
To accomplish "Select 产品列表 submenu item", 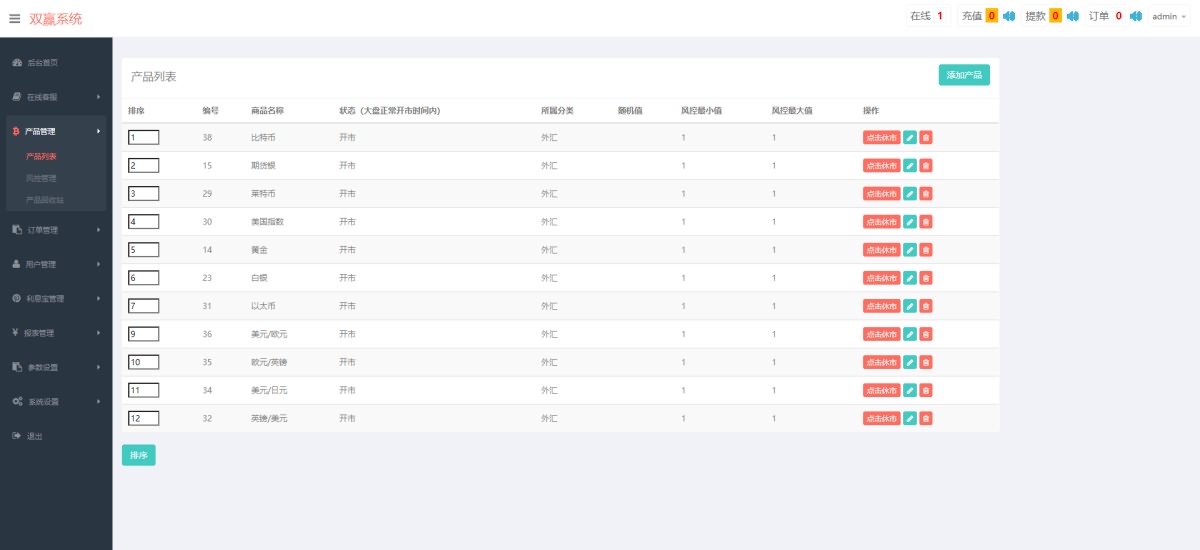I will pos(41,156).
